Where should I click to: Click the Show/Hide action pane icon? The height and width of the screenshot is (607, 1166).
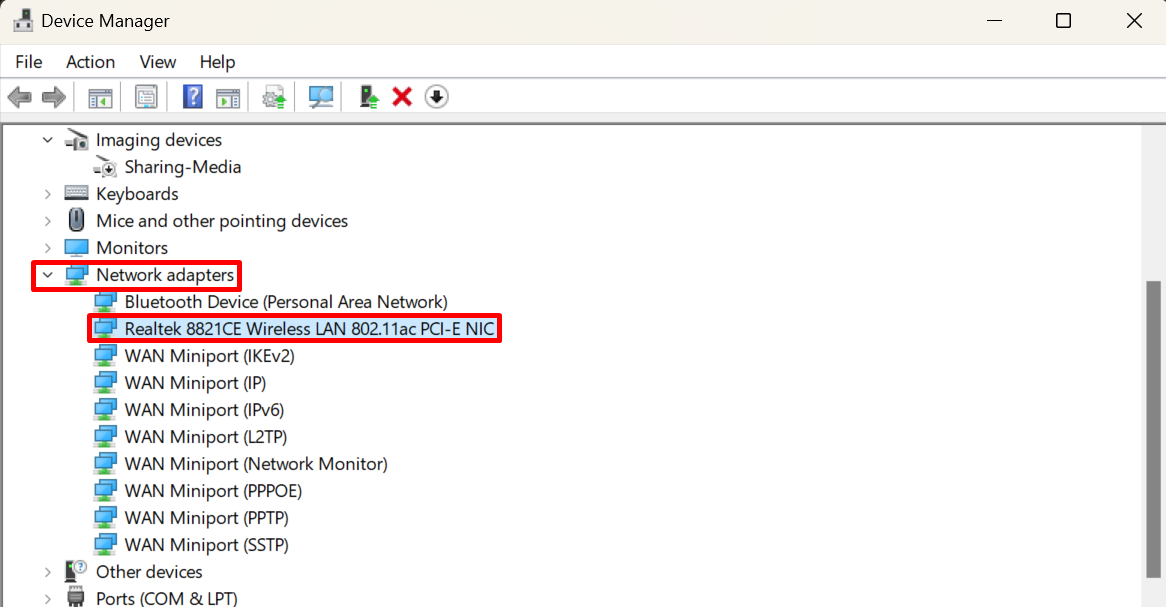(227, 96)
